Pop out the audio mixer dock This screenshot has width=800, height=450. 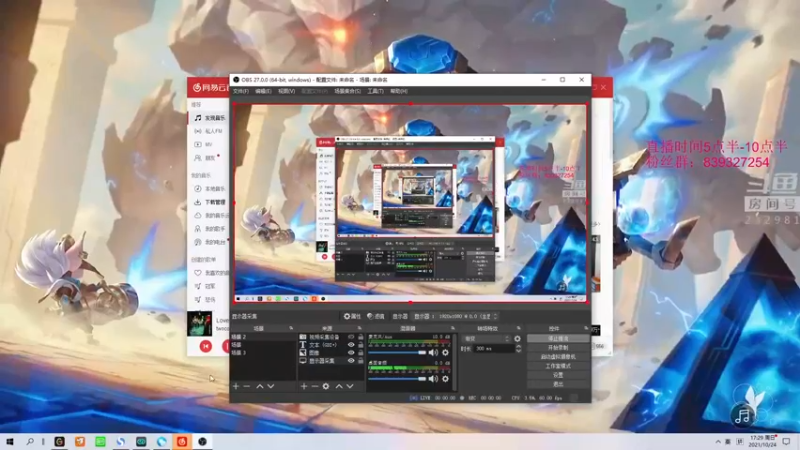pos(452,328)
